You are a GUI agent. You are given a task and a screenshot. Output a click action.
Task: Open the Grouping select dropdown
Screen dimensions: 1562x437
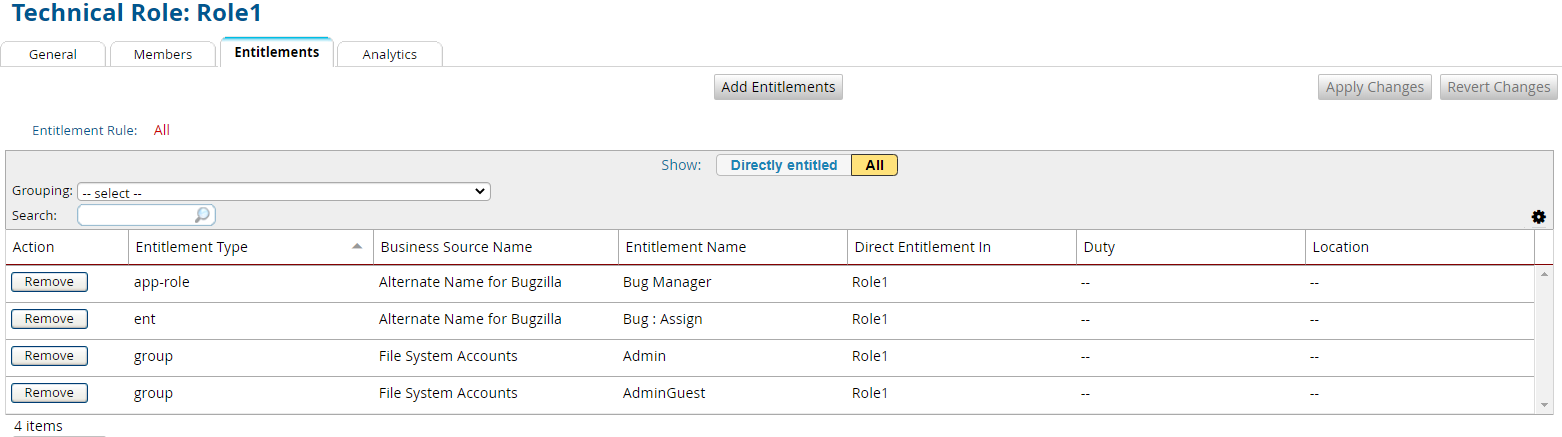tap(284, 192)
